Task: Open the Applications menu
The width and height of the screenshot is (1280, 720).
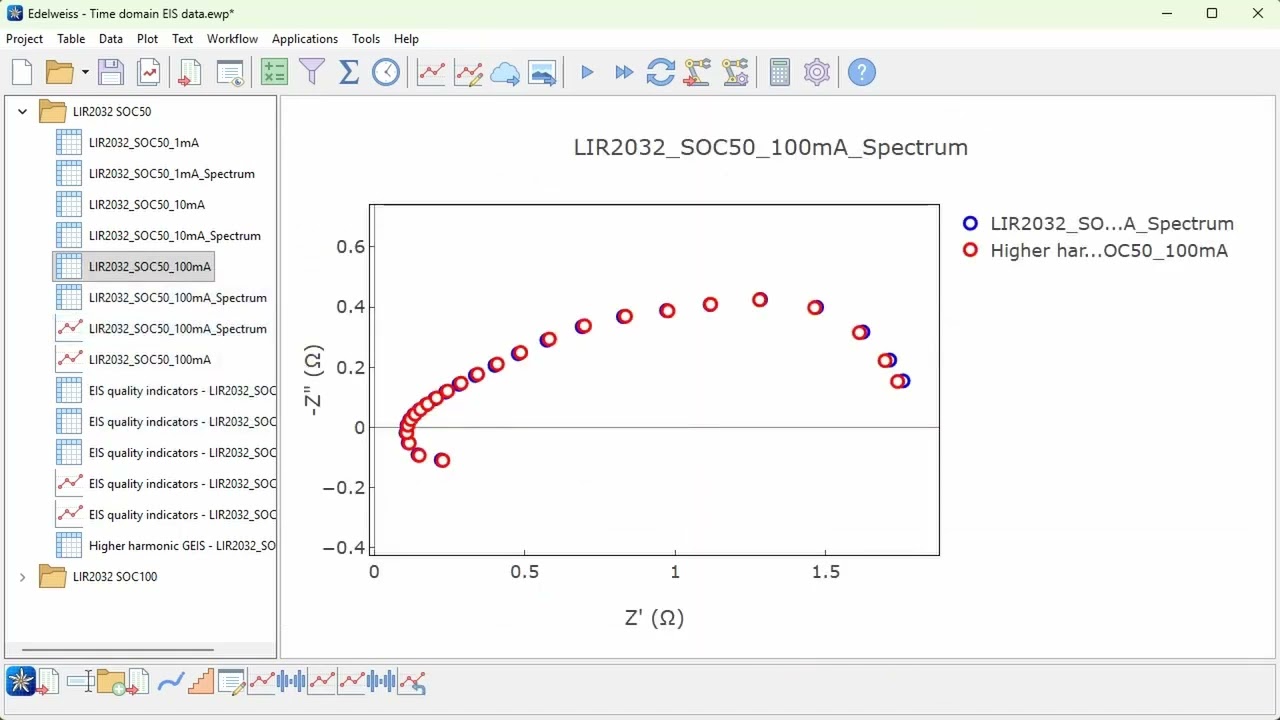Action: pyautogui.click(x=305, y=38)
